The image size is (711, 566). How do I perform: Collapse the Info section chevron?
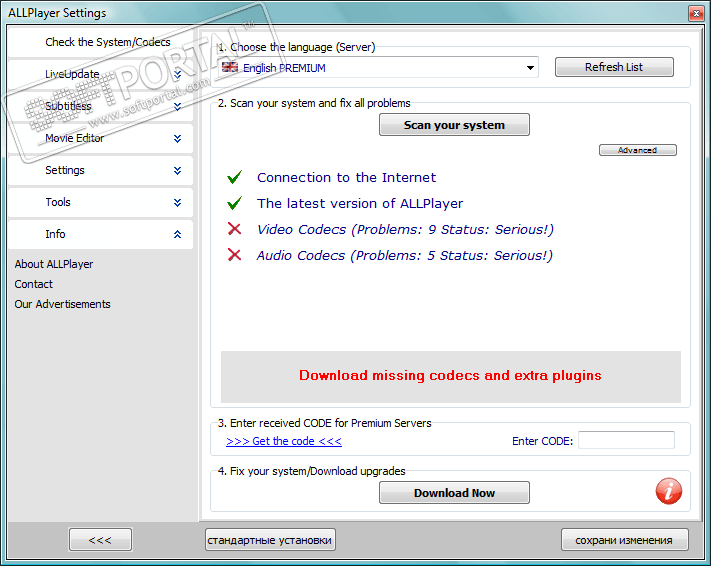177,234
